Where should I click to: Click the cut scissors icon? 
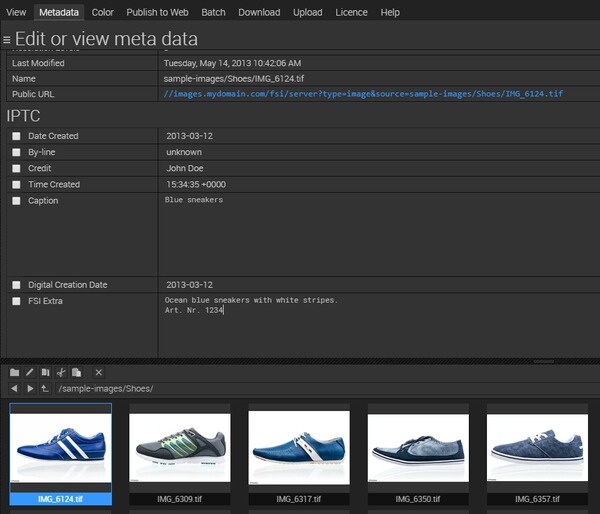click(x=61, y=372)
